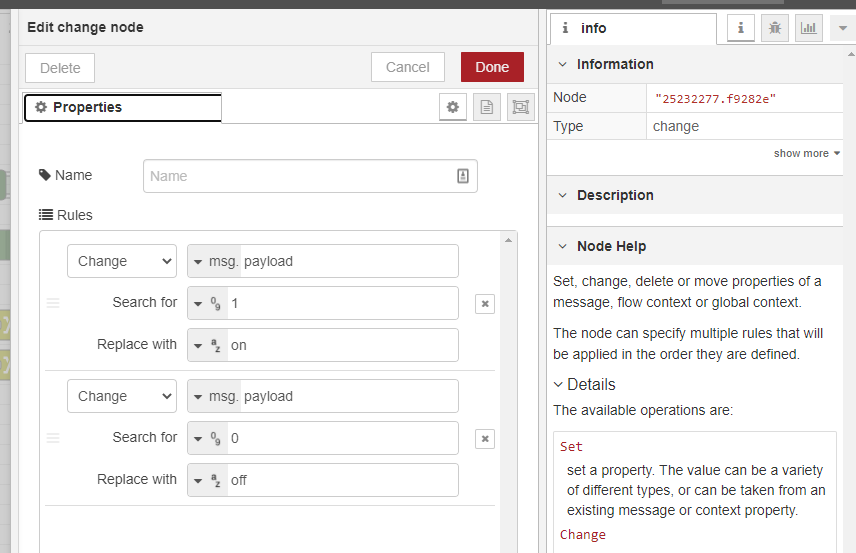The image size is (856, 553).
Task: Open sidebar tab list dropdown arrow
Action: (843, 28)
